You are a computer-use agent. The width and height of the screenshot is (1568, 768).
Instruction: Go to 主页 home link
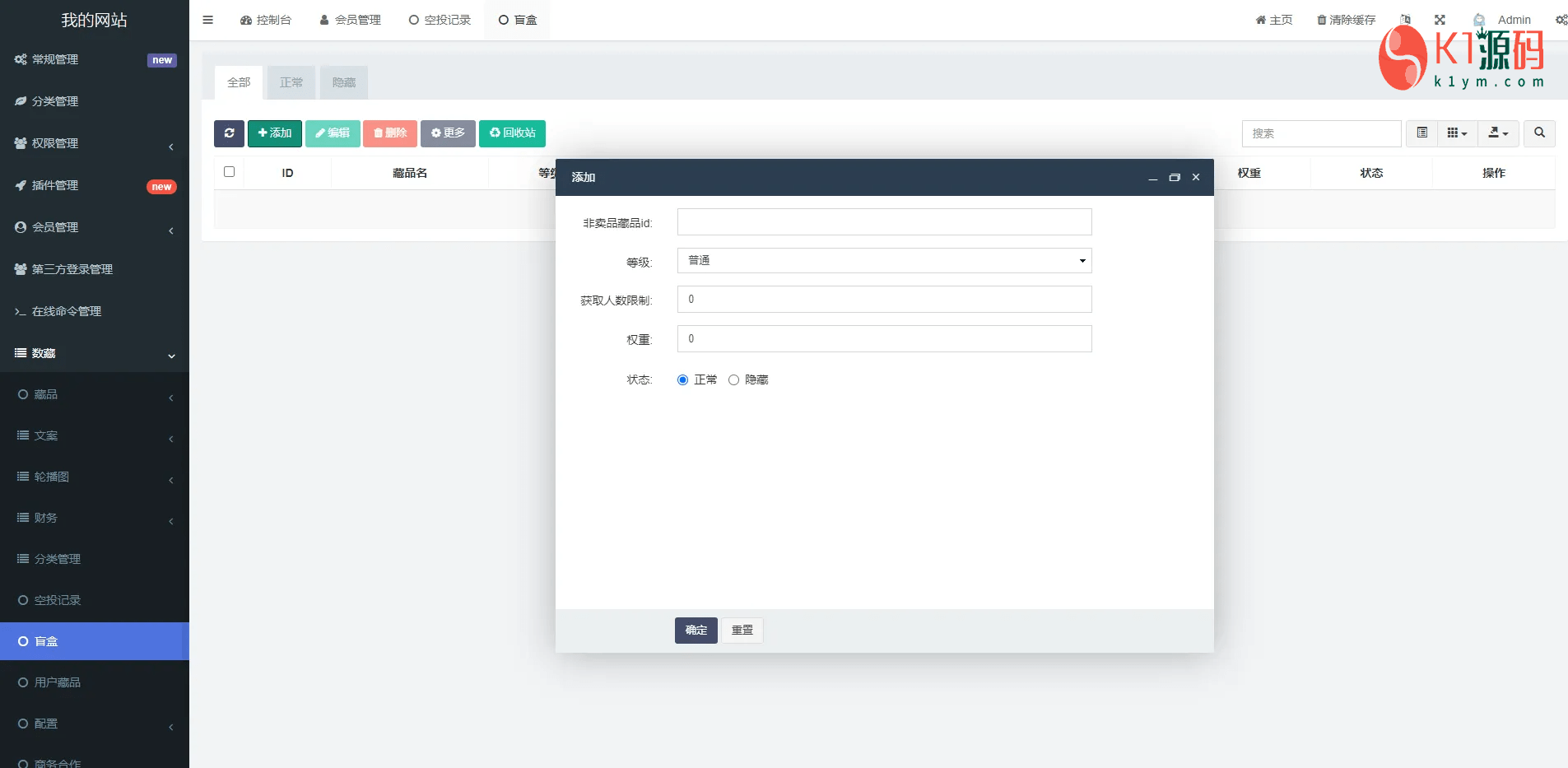click(x=1274, y=20)
